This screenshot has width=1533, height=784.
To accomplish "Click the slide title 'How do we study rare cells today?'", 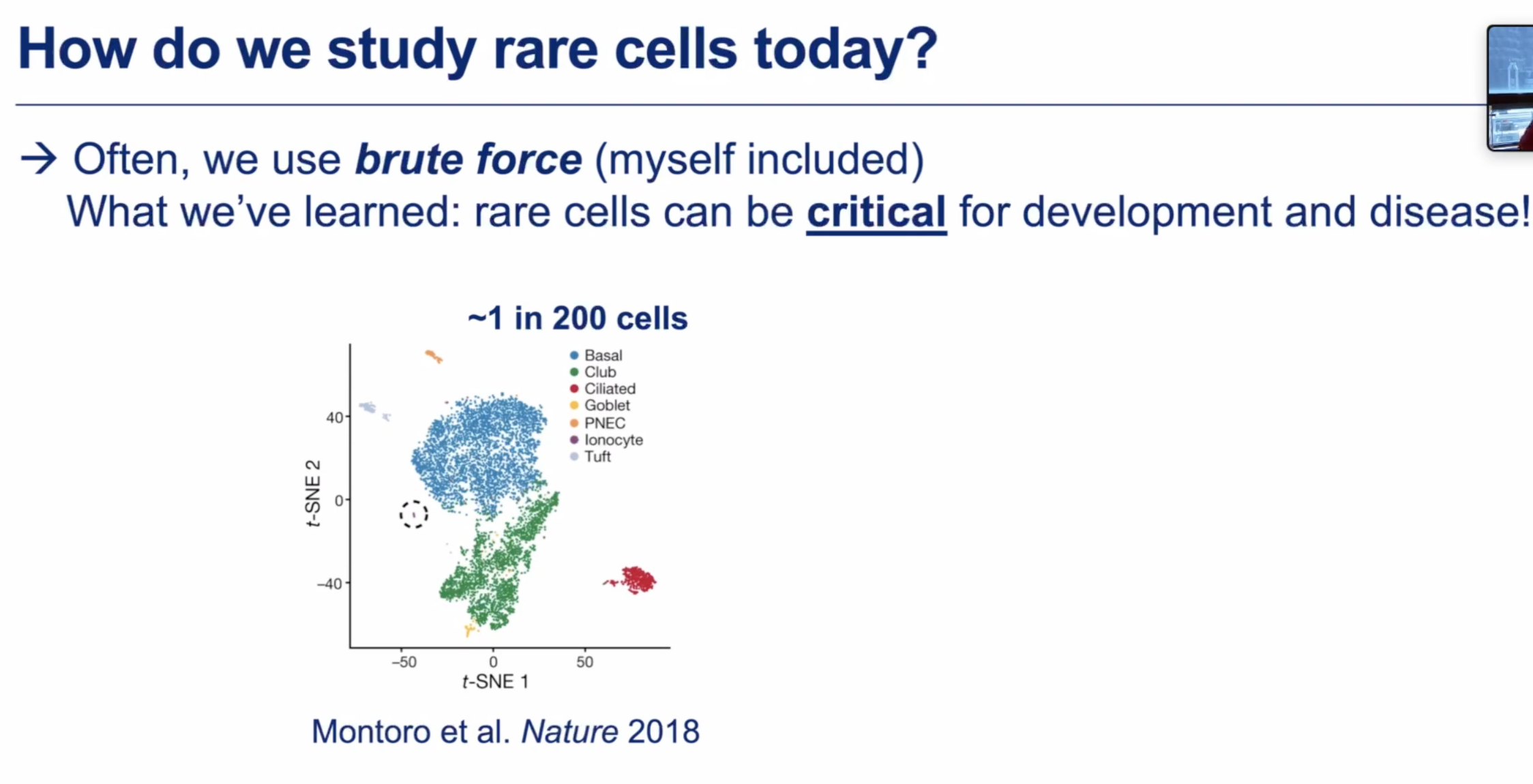I will click(477, 50).
